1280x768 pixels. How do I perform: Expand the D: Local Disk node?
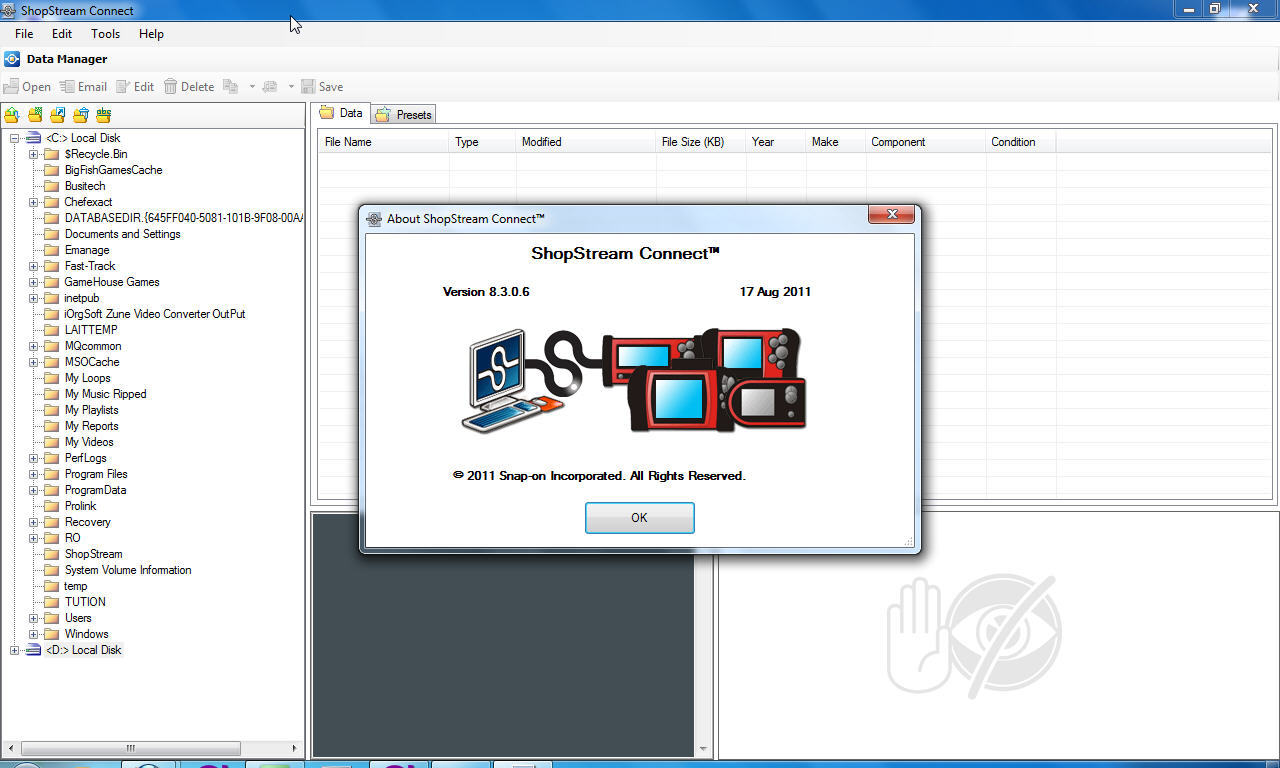point(15,650)
